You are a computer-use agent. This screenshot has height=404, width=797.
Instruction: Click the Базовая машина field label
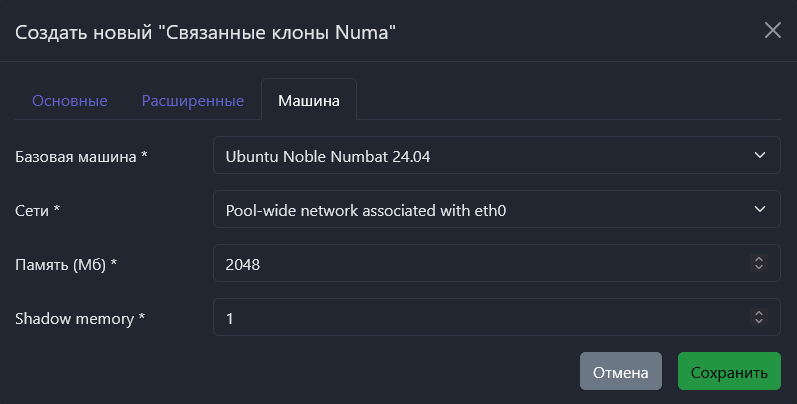coord(81,157)
